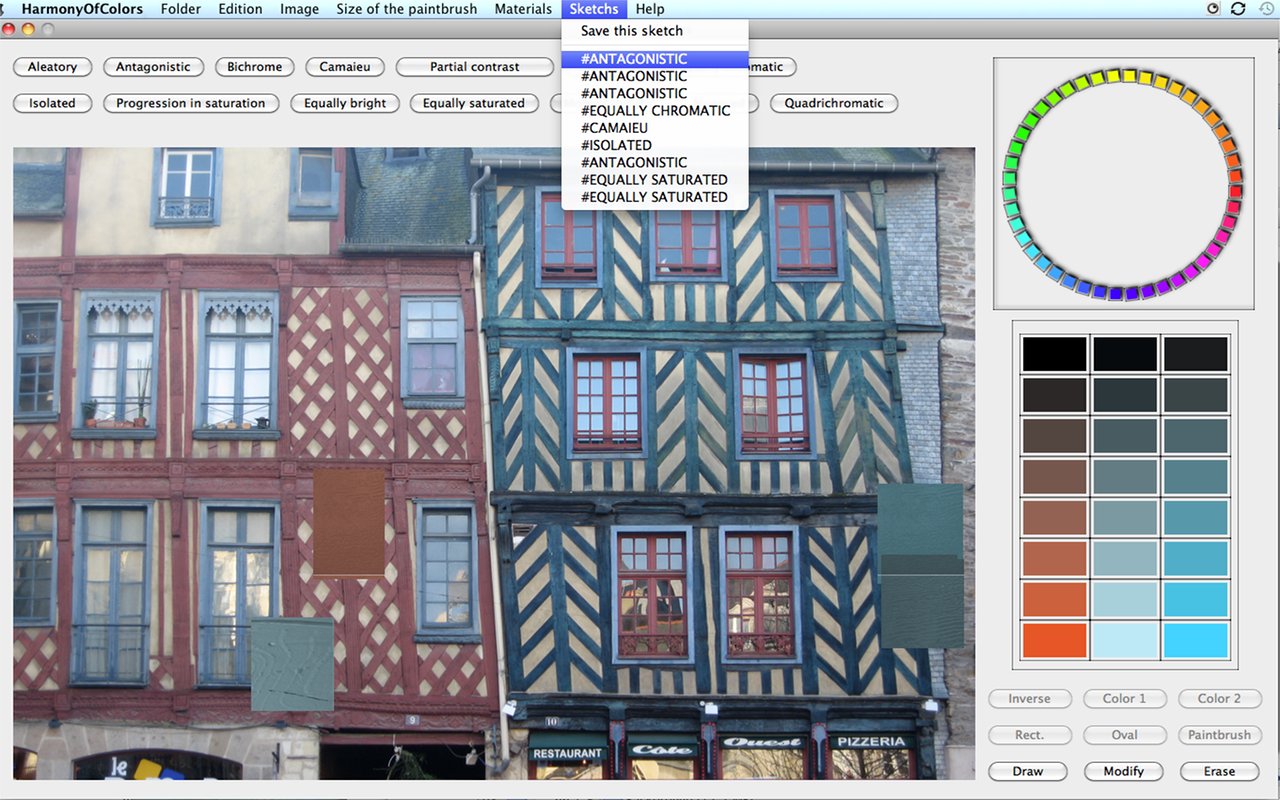The image size is (1280, 800).
Task: Open the Materials menu
Action: pos(523,9)
